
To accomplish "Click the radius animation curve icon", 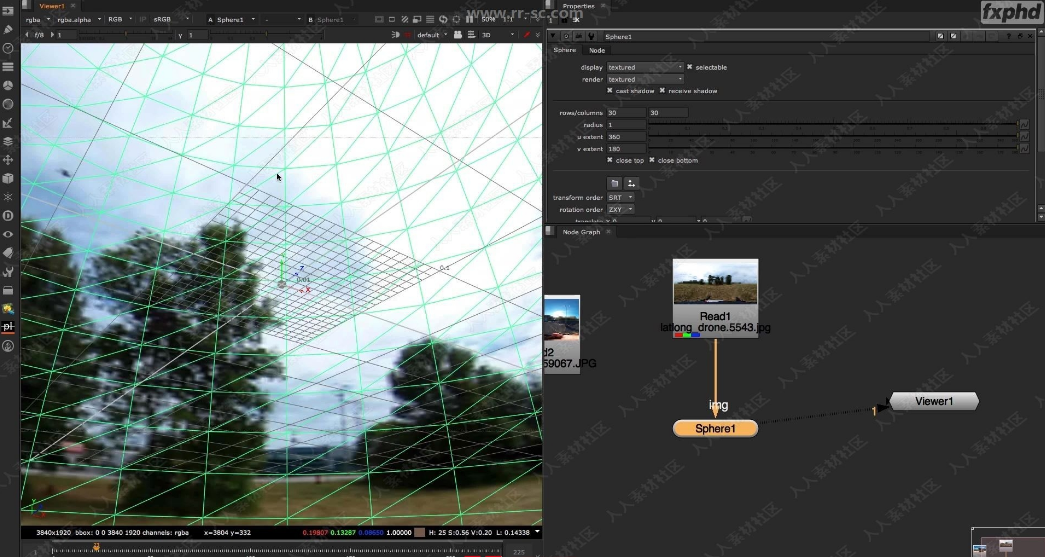I will tap(1024, 125).
